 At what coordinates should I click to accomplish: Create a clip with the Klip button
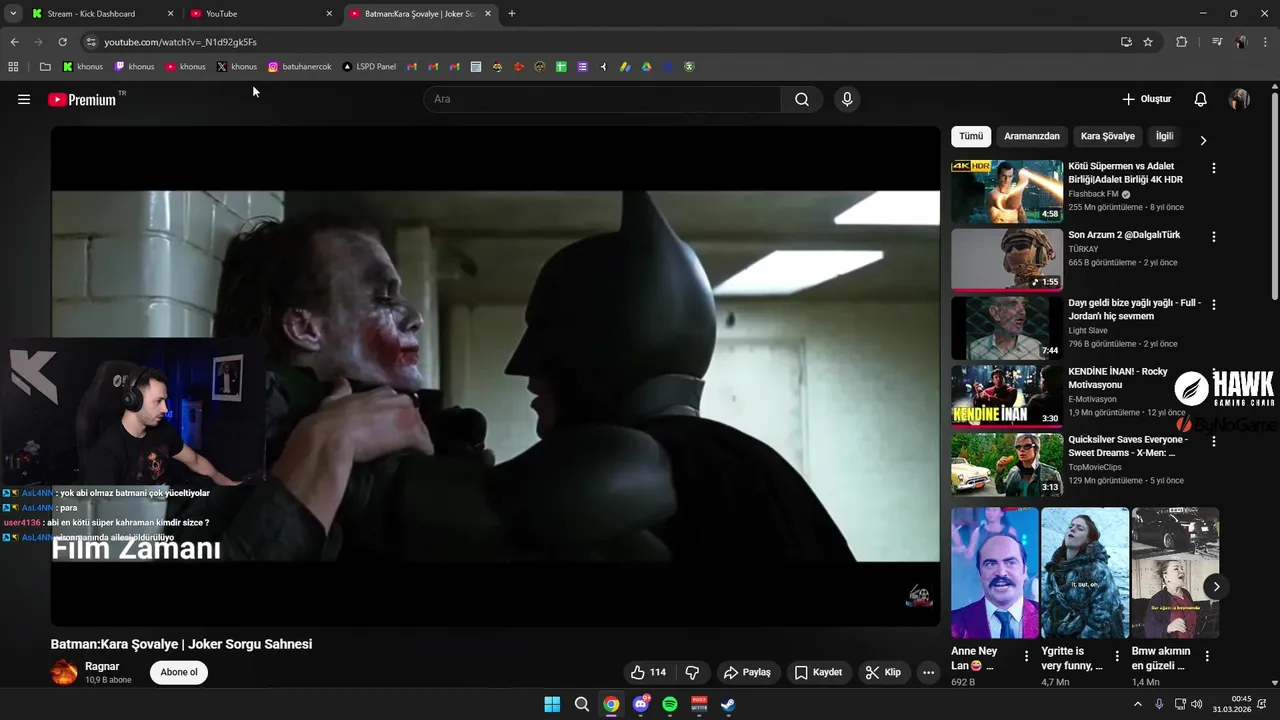coord(883,672)
